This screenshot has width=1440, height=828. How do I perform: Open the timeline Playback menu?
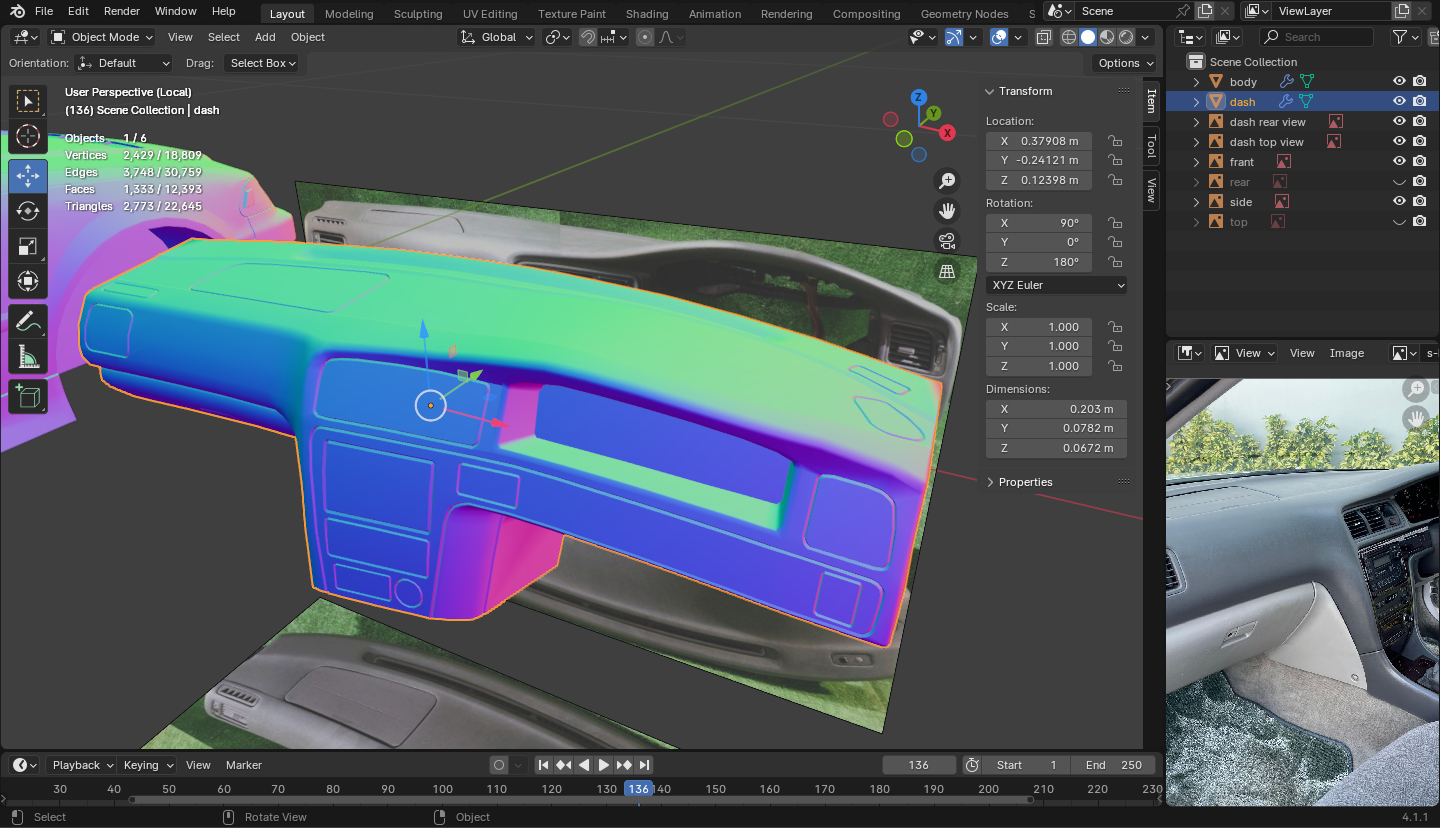click(x=83, y=765)
